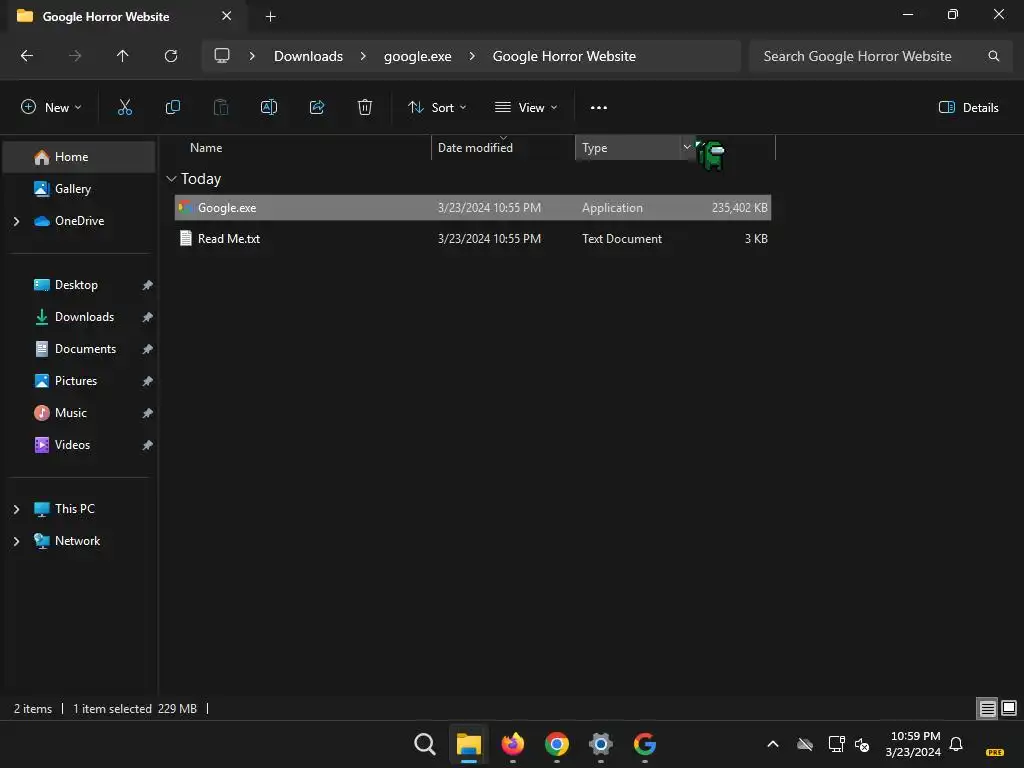The image size is (1024, 768).
Task: Open Google Chrome from the taskbar
Action: (x=556, y=744)
